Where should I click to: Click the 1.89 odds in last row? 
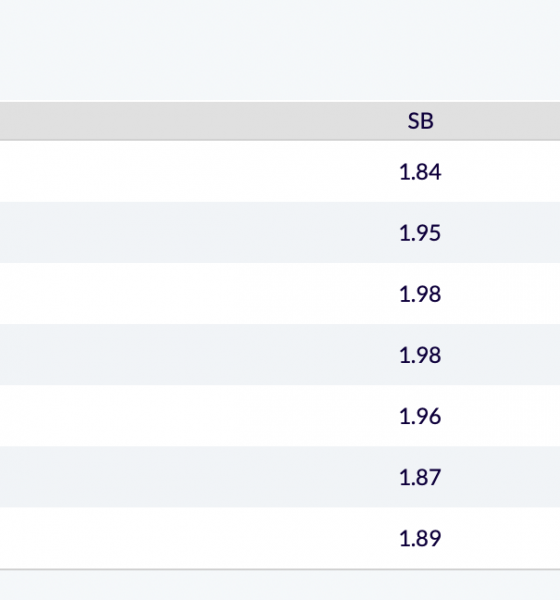pyautogui.click(x=420, y=538)
